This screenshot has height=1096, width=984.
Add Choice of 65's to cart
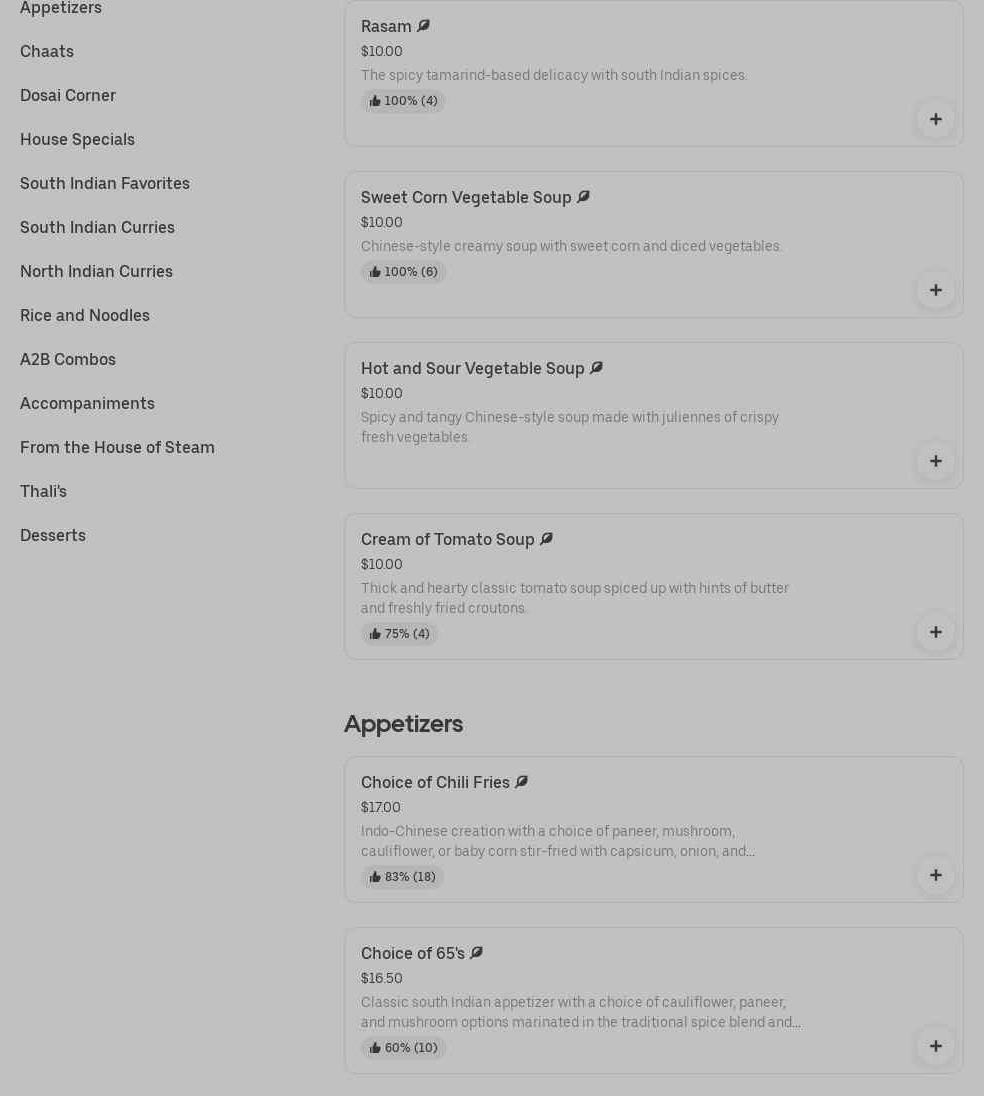click(x=935, y=1046)
